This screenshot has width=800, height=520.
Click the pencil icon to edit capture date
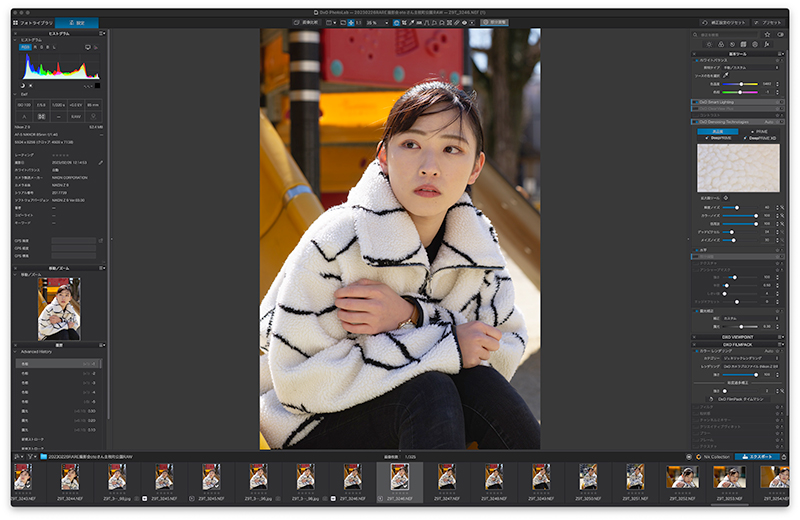101,163
